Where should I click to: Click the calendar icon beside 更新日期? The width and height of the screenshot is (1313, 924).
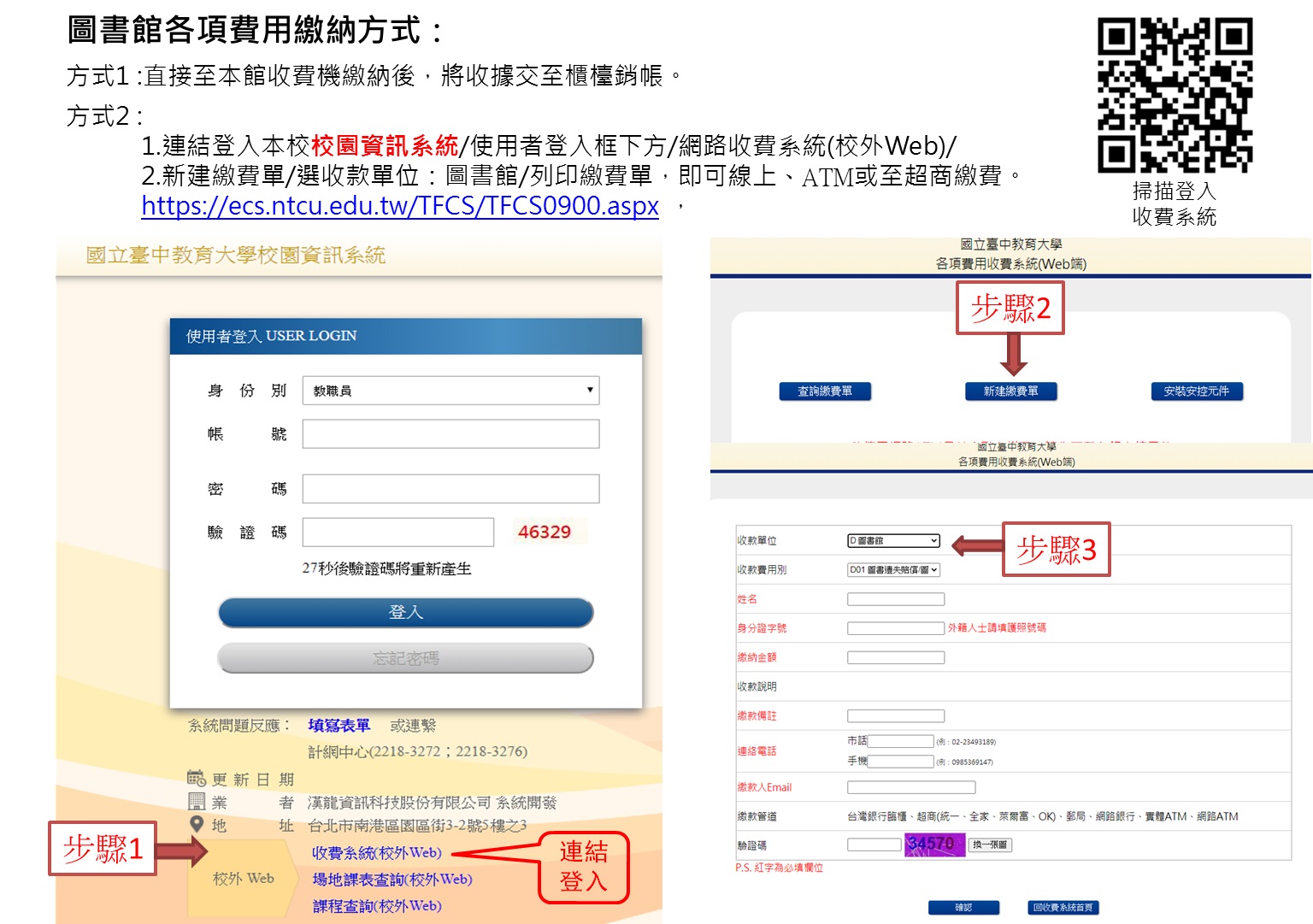(197, 778)
